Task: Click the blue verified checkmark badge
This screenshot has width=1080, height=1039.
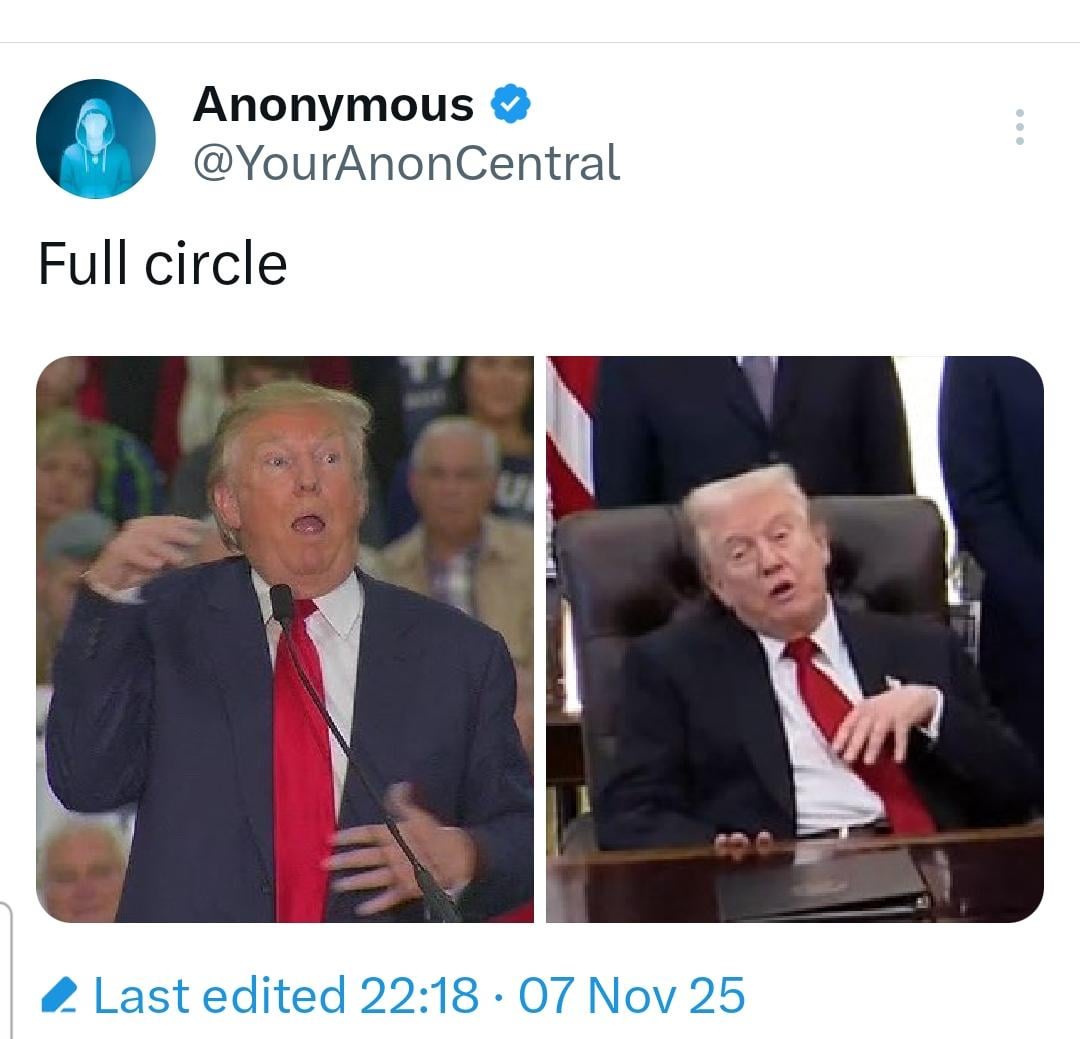Action: [510, 104]
